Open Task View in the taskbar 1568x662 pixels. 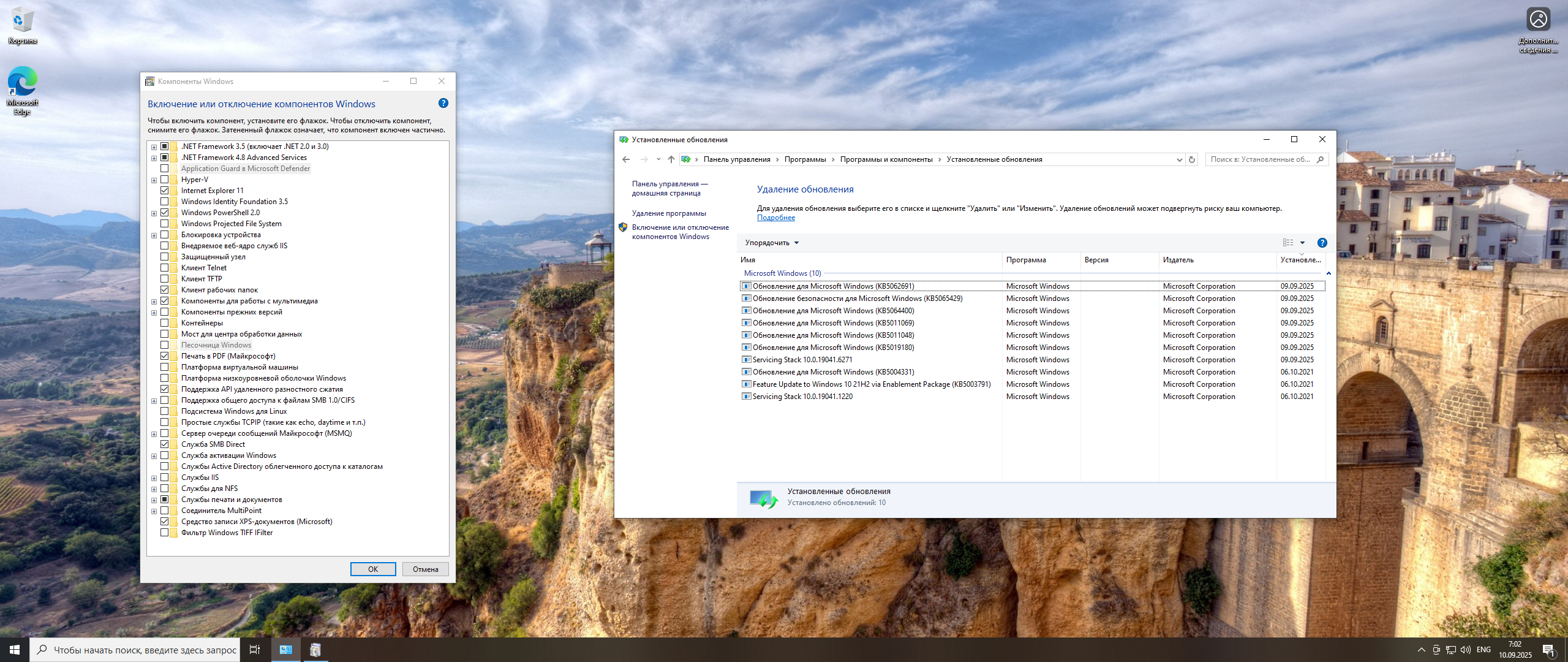click(x=255, y=650)
